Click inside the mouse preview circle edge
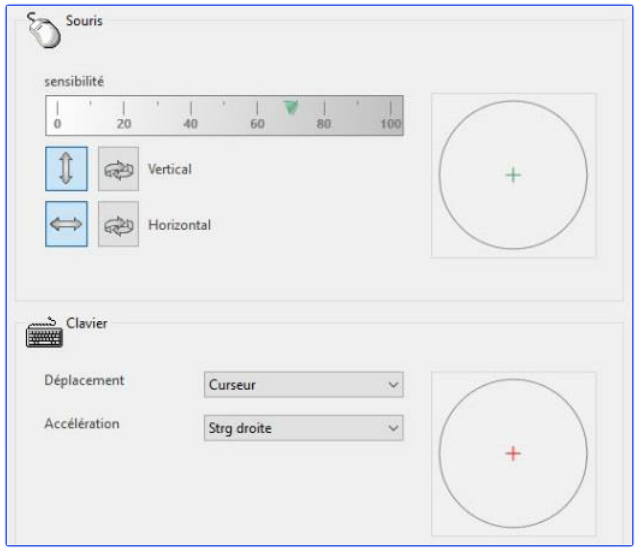Image resolution: width=638 pixels, height=553 pixels. 443,175
